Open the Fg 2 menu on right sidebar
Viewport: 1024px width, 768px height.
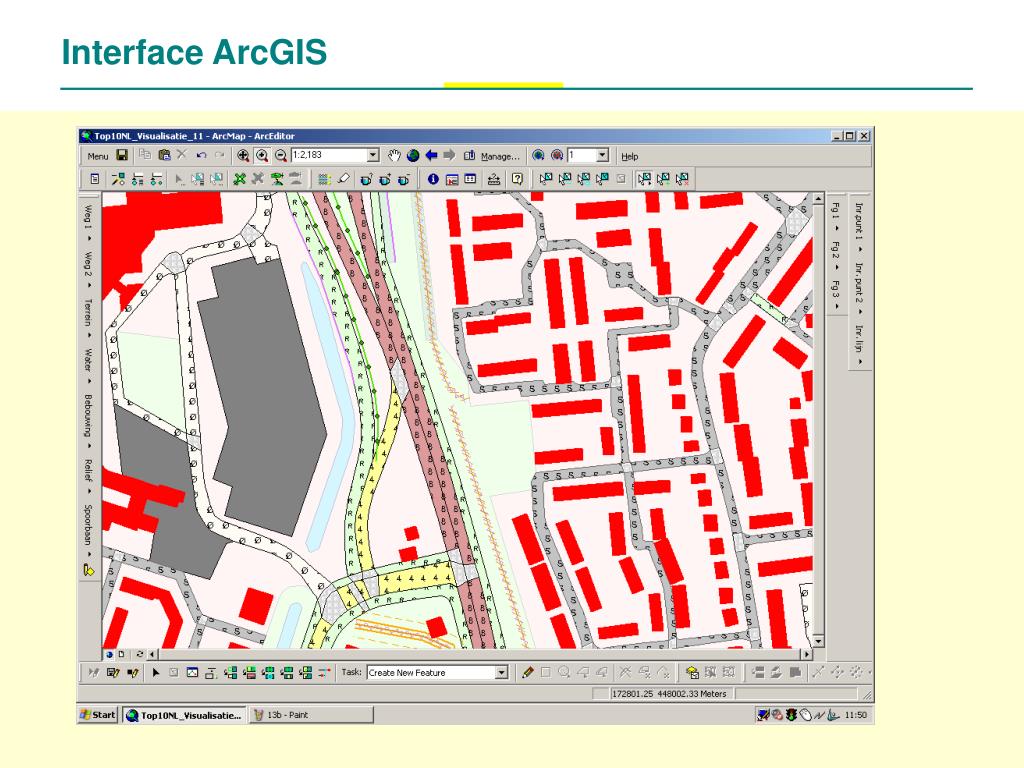tap(835, 255)
